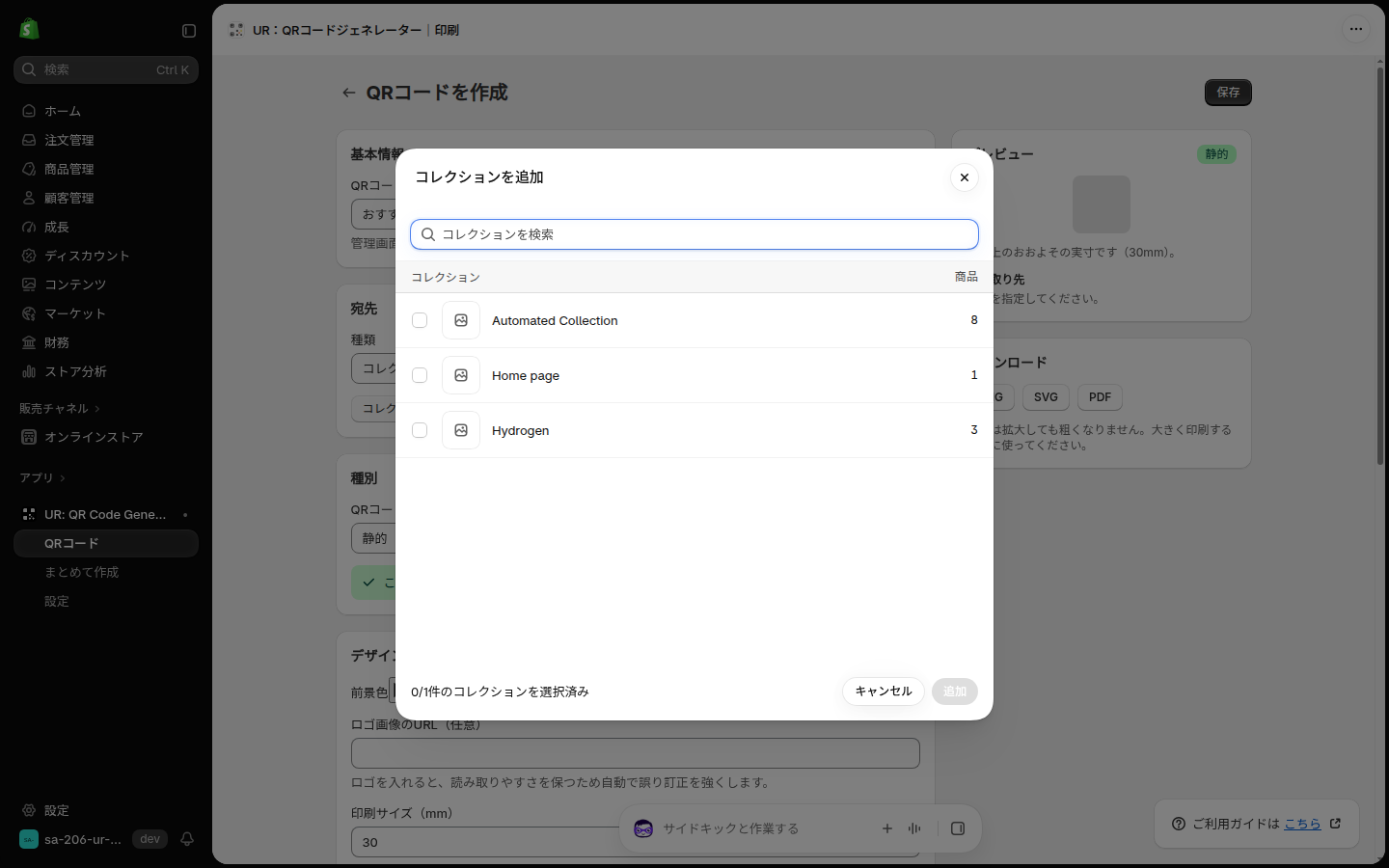This screenshot has height=868, width=1389.
Task: Open 注文管理 in the sidebar
Action: pyautogui.click(x=106, y=140)
